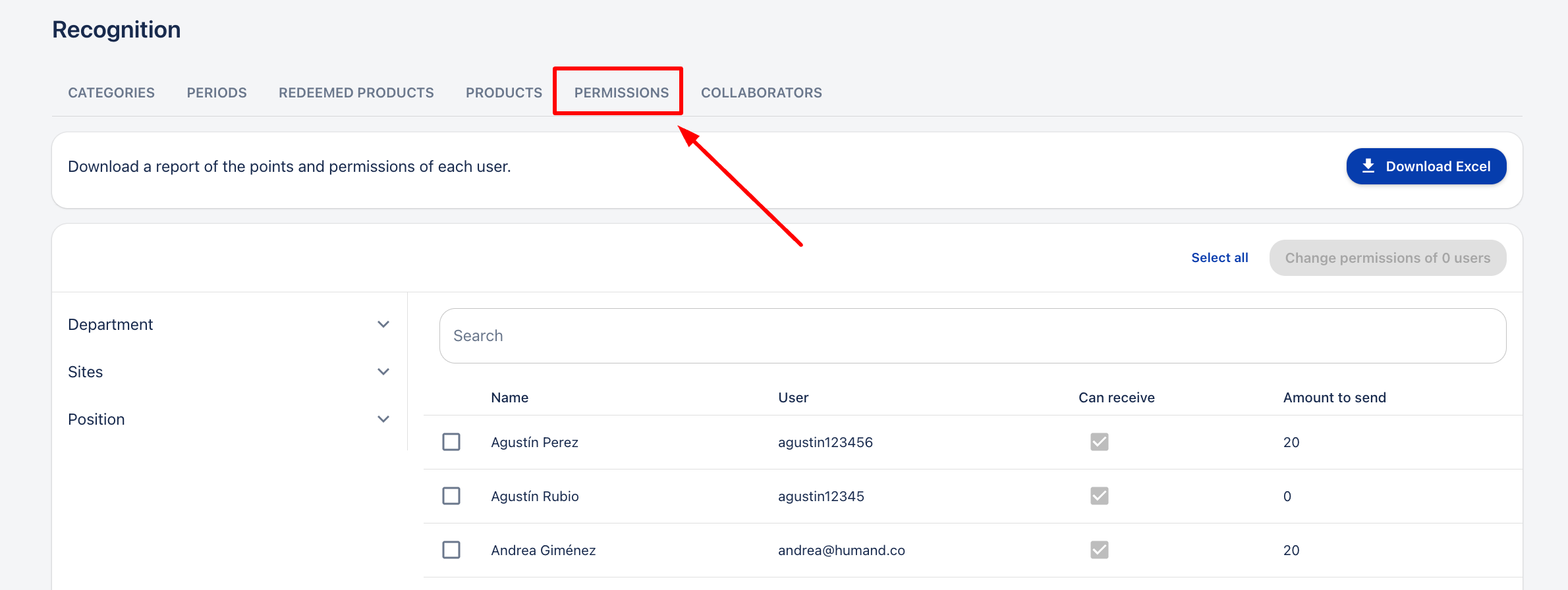Open the Products tab
The width and height of the screenshot is (1568, 590).
click(503, 93)
